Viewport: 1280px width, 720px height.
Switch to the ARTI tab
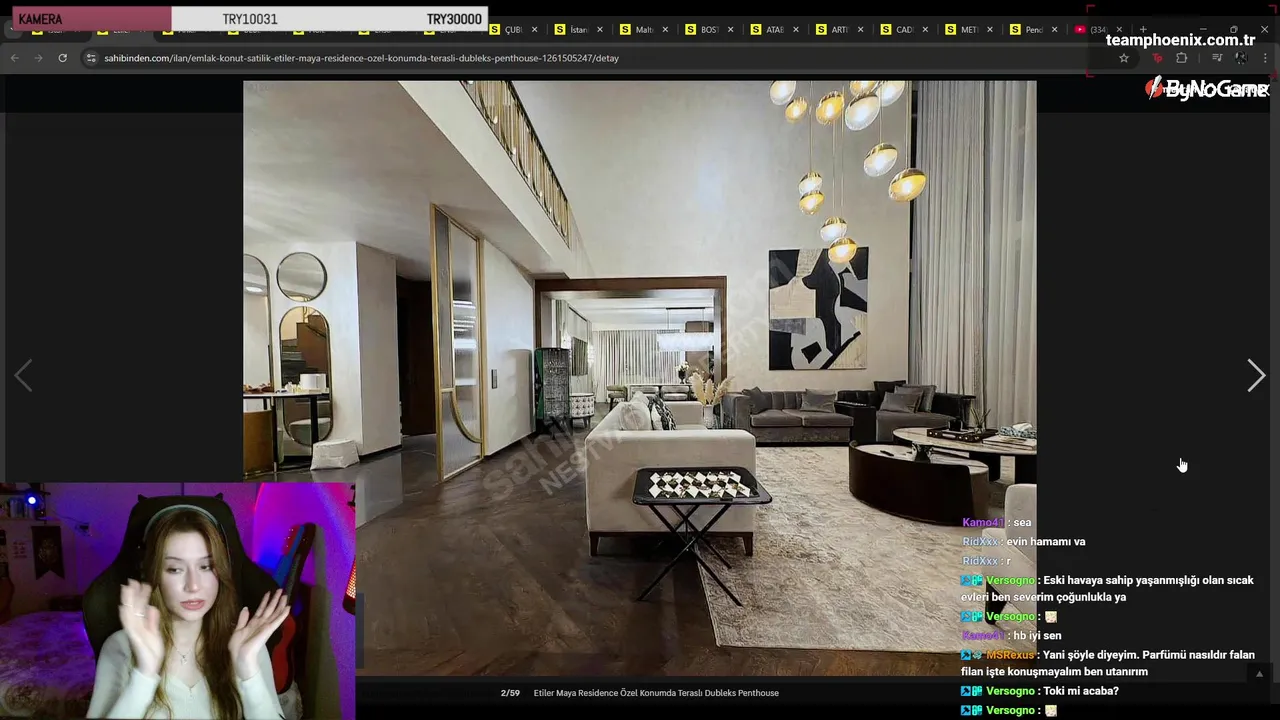(x=839, y=30)
